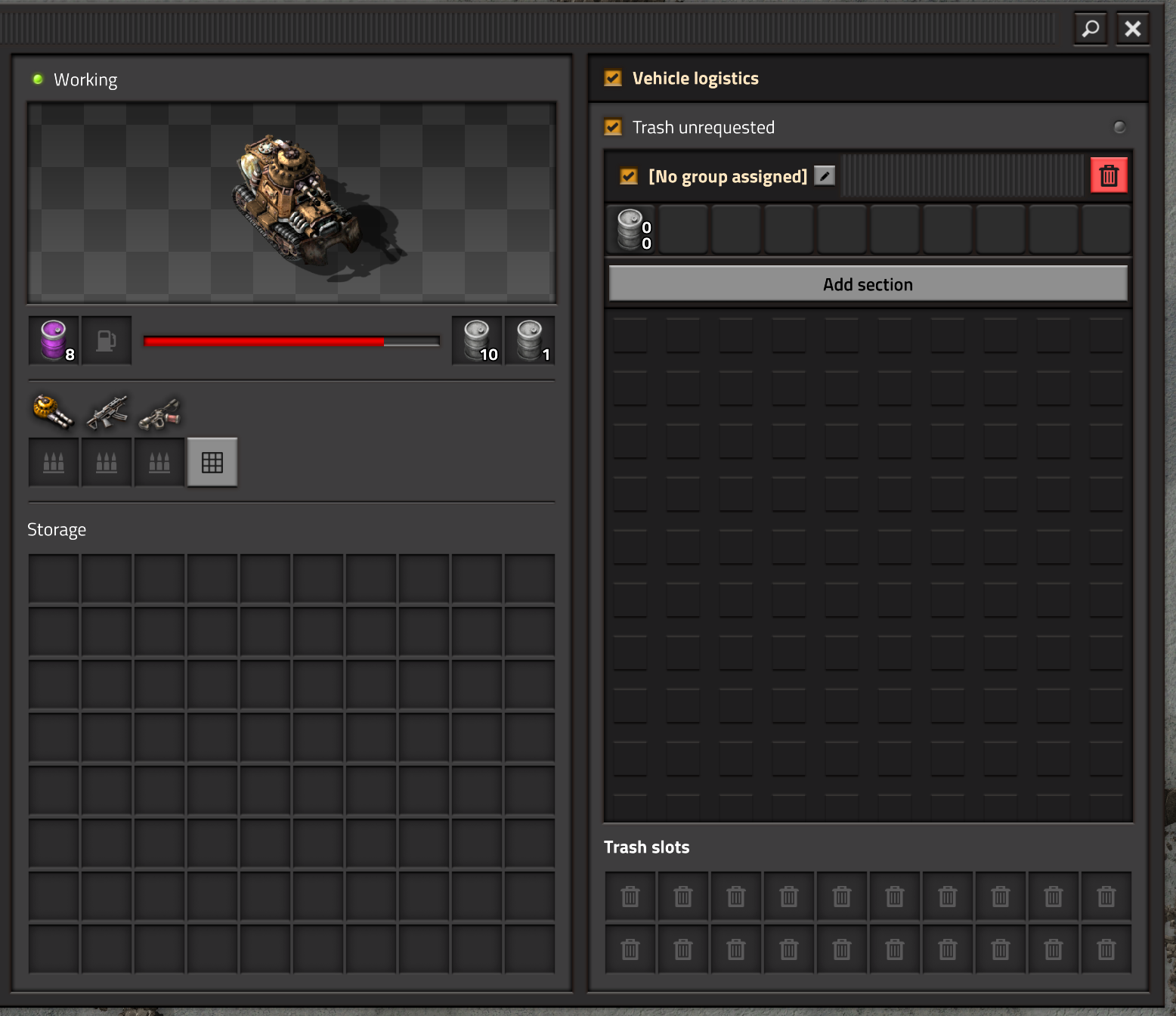Click the red vehicle health bar
This screenshot has height=1016, width=1176.
292,341
